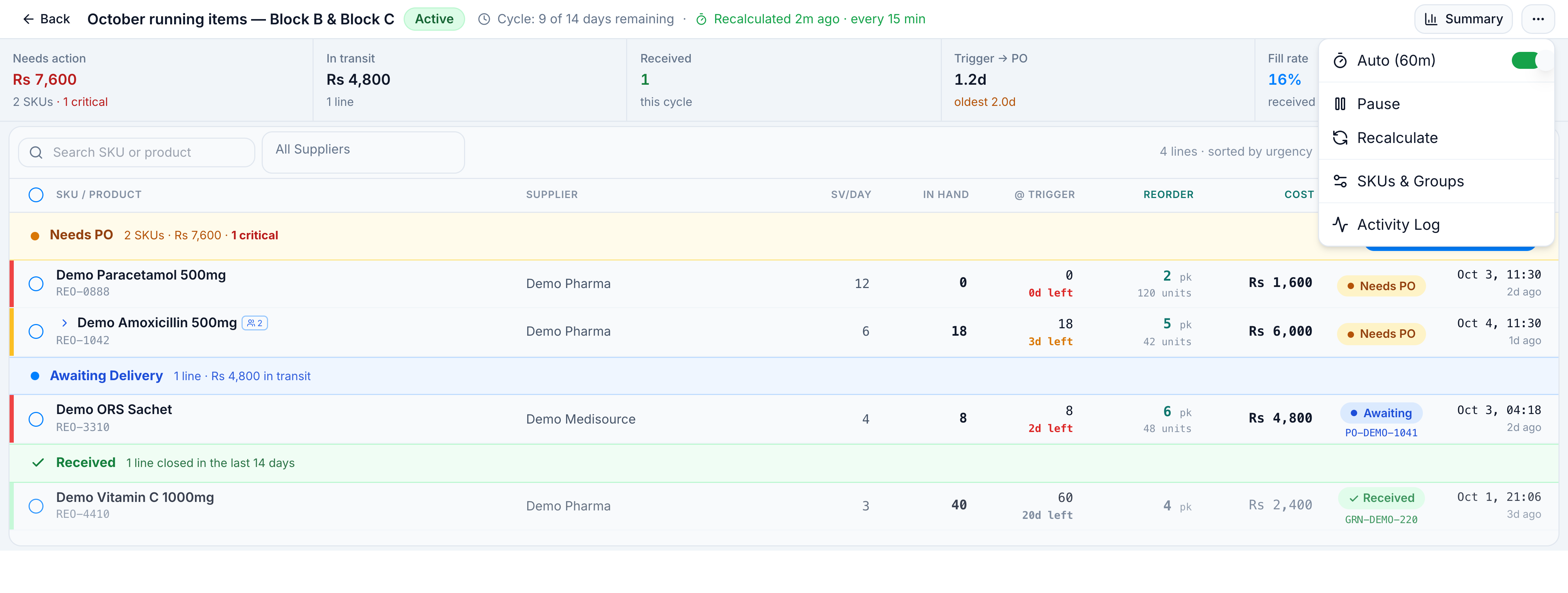Expand the Demo Amoxicillin 500mg group chevron
1568x593 pixels.
(65, 323)
